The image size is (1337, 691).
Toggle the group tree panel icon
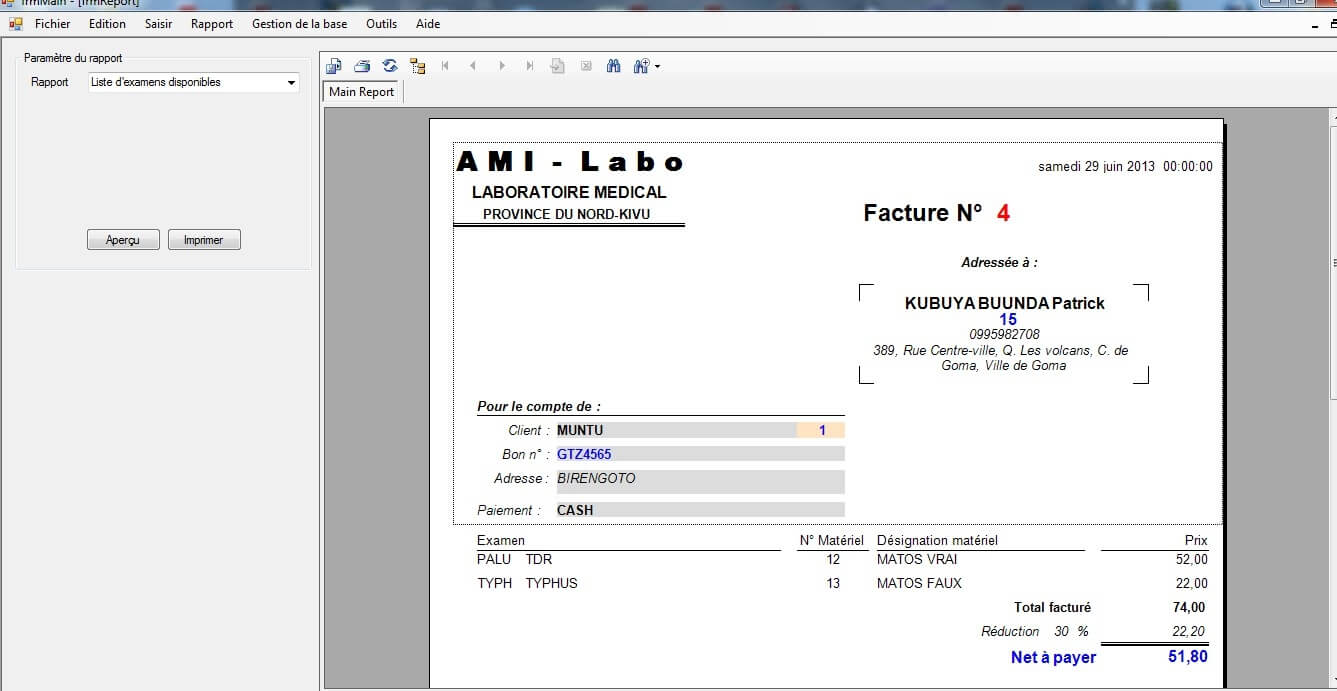[x=418, y=66]
